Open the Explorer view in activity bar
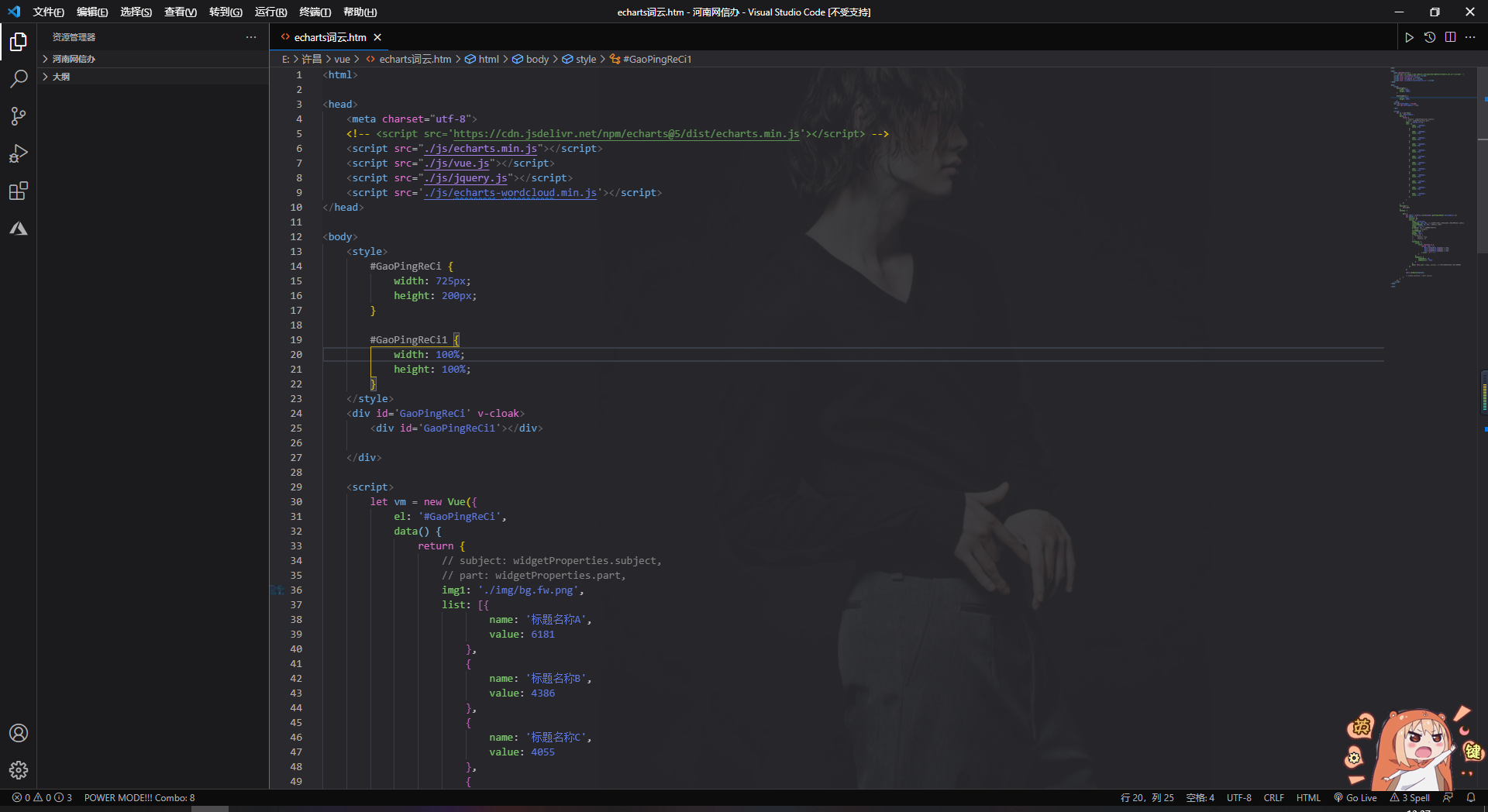This screenshot has height=812, width=1488. pos(19,42)
